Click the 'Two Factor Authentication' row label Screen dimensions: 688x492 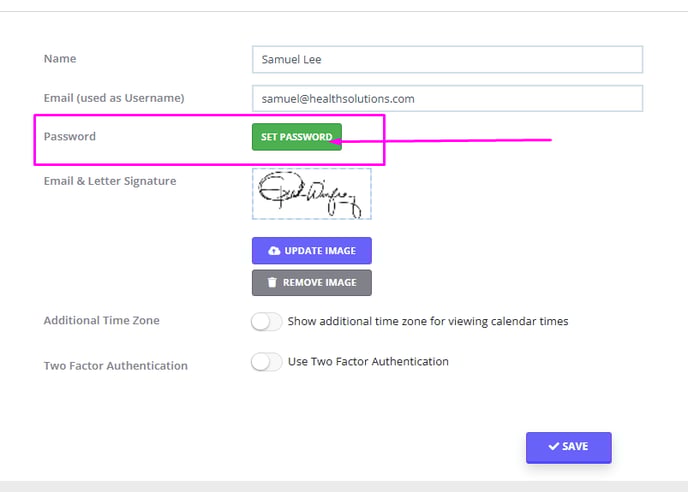tap(116, 366)
